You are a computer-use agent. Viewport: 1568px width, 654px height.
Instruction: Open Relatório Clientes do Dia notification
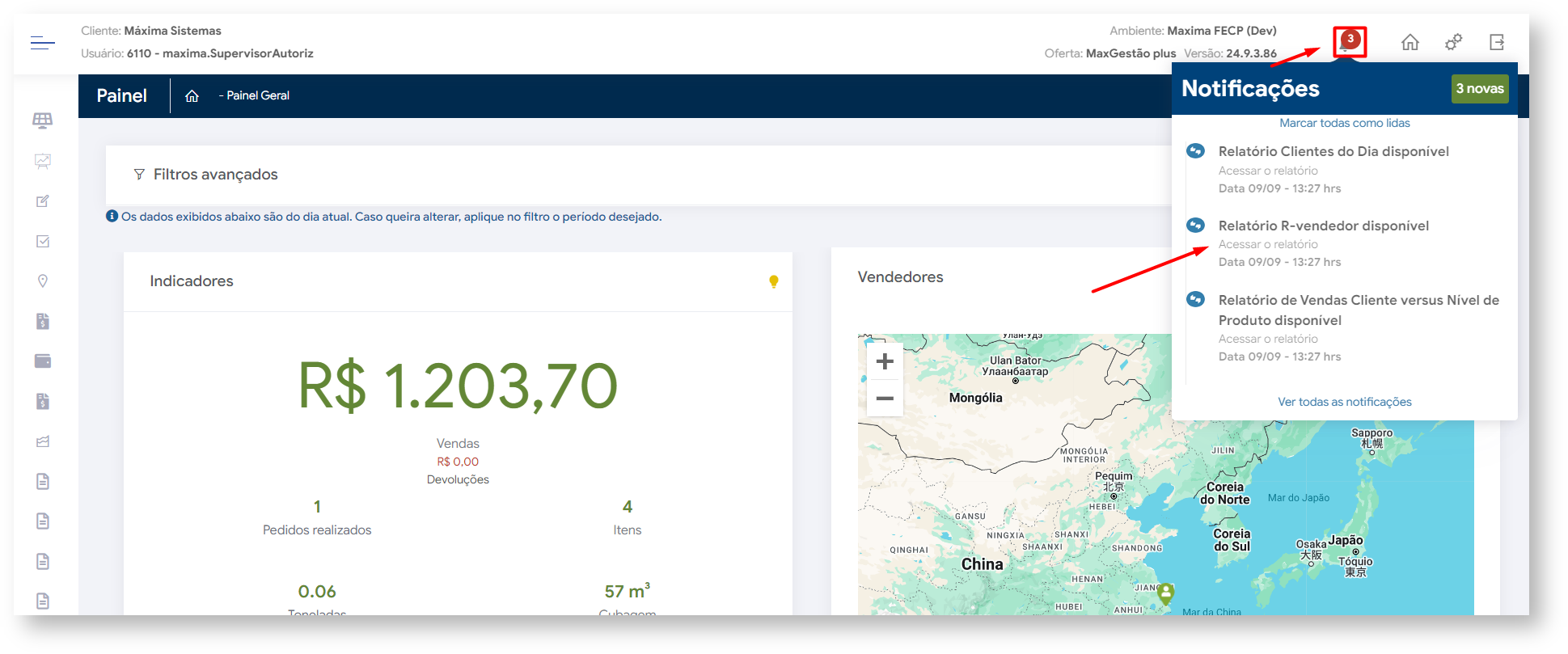pos(1333,152)
